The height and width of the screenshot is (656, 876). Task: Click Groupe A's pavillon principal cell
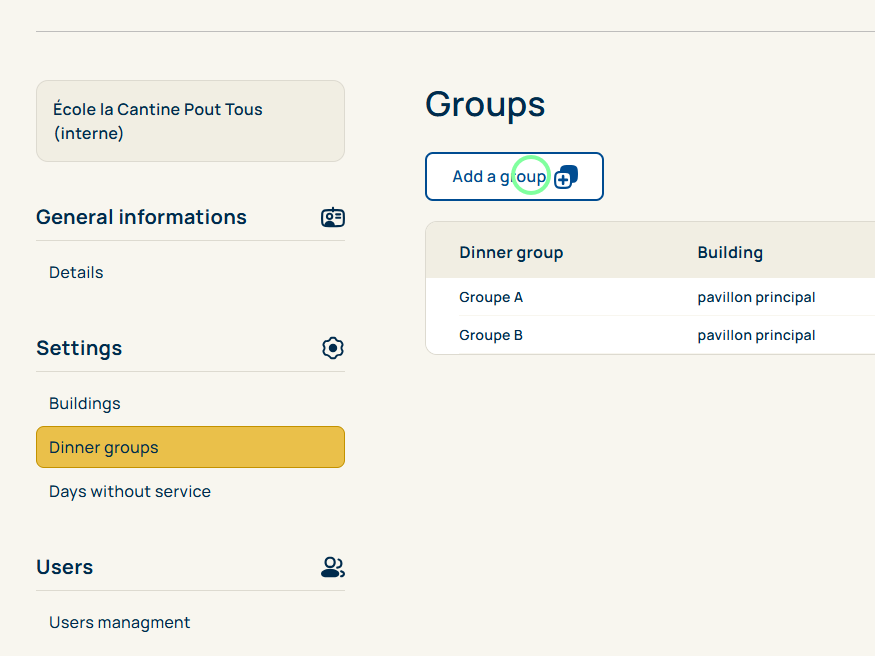click(756, 297)
